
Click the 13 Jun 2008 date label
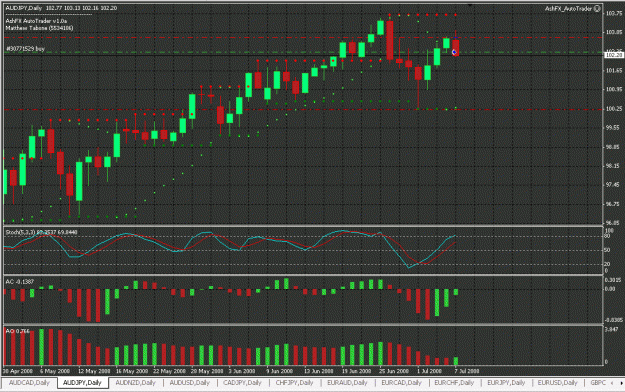(x=319, y=371)
